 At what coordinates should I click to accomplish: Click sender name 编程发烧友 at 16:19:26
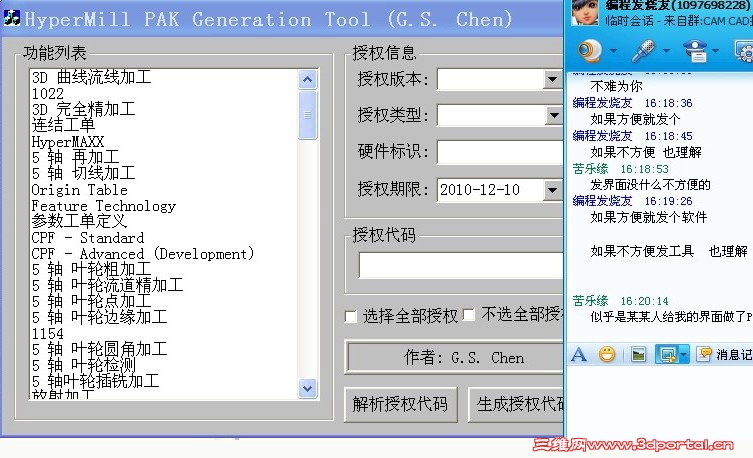click(x=602, y=201)
